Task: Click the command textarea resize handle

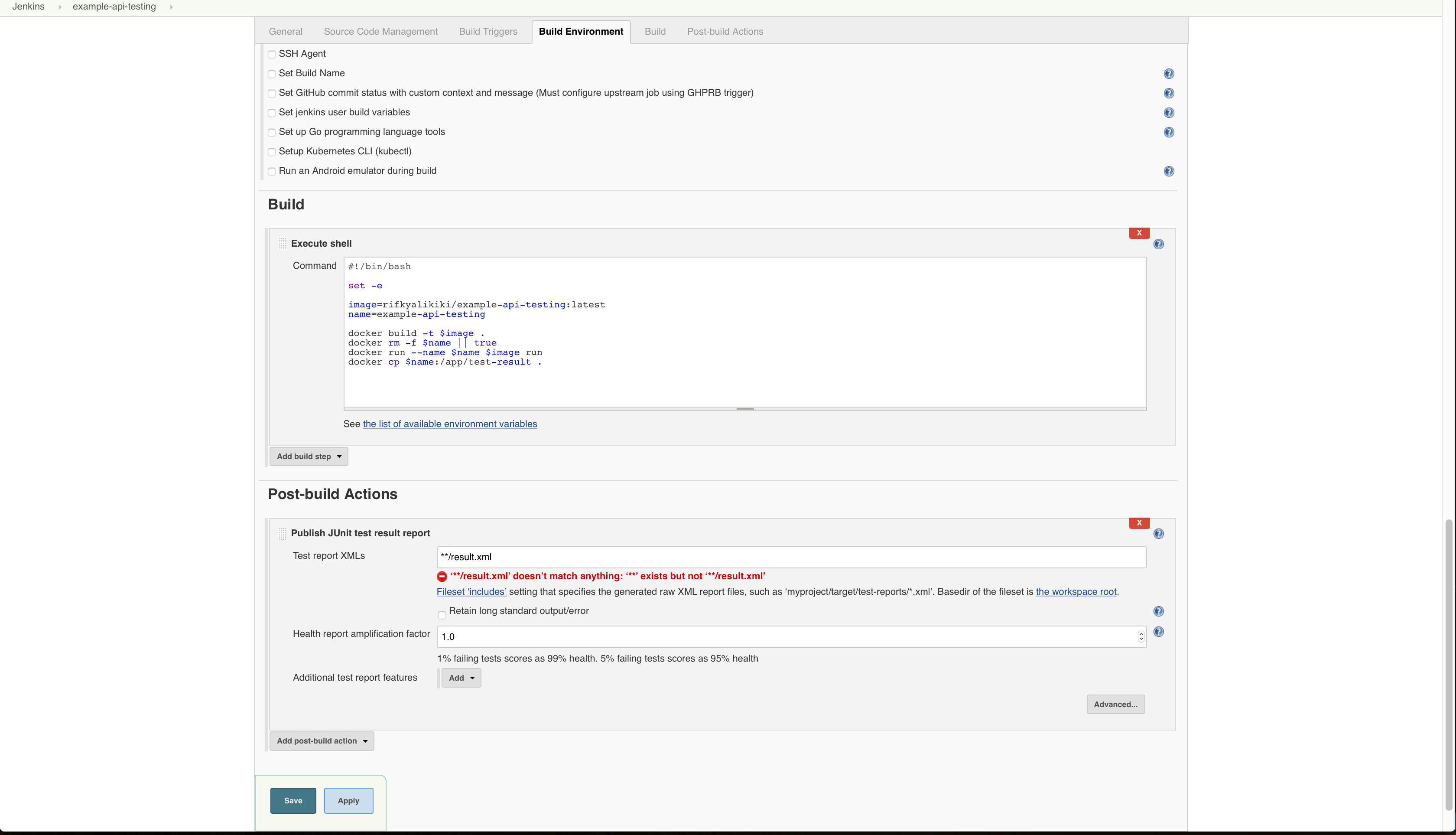Action: pos(745,409)
